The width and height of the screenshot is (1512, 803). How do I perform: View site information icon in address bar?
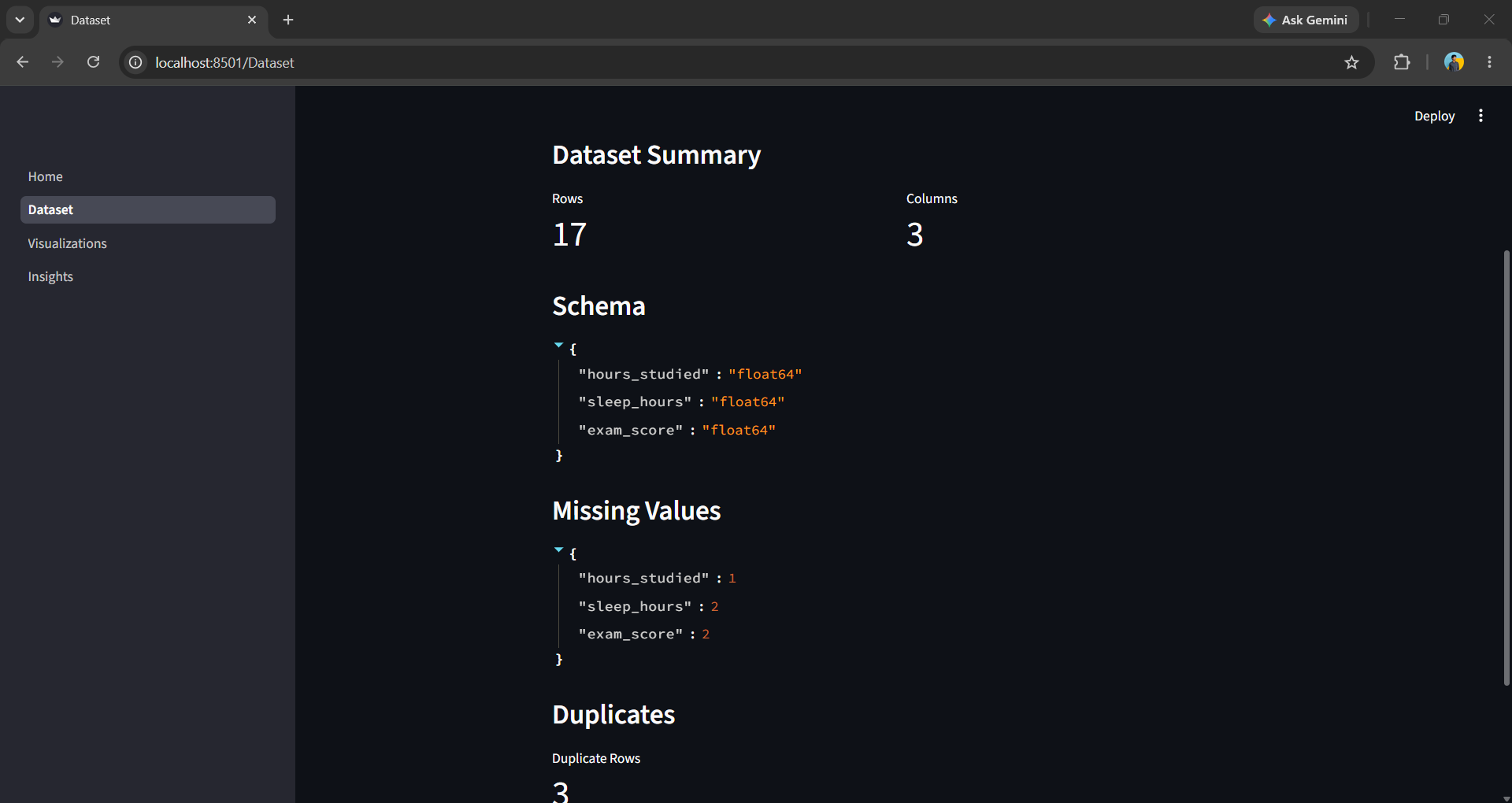point(135,62)
